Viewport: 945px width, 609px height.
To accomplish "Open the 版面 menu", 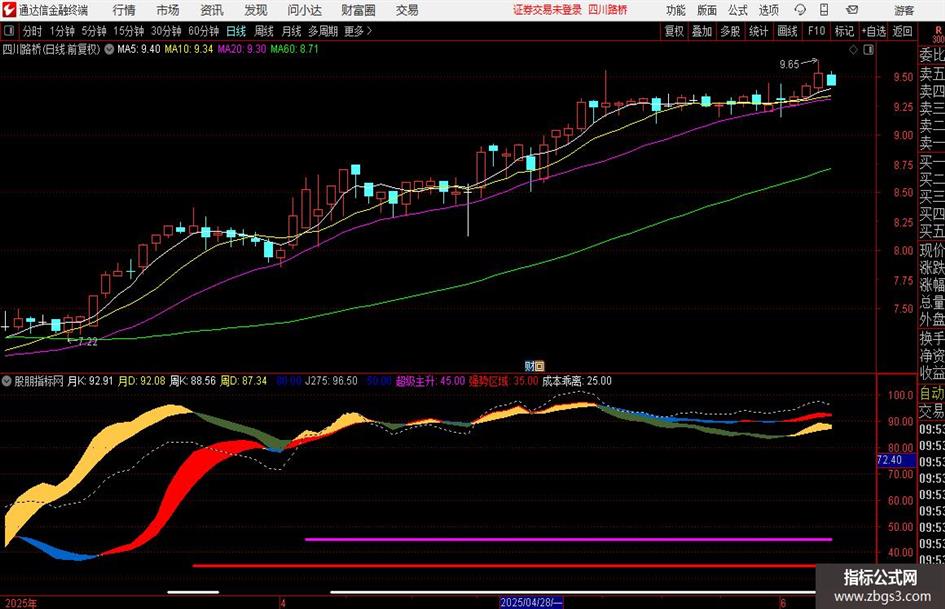I will click(707, 10).
